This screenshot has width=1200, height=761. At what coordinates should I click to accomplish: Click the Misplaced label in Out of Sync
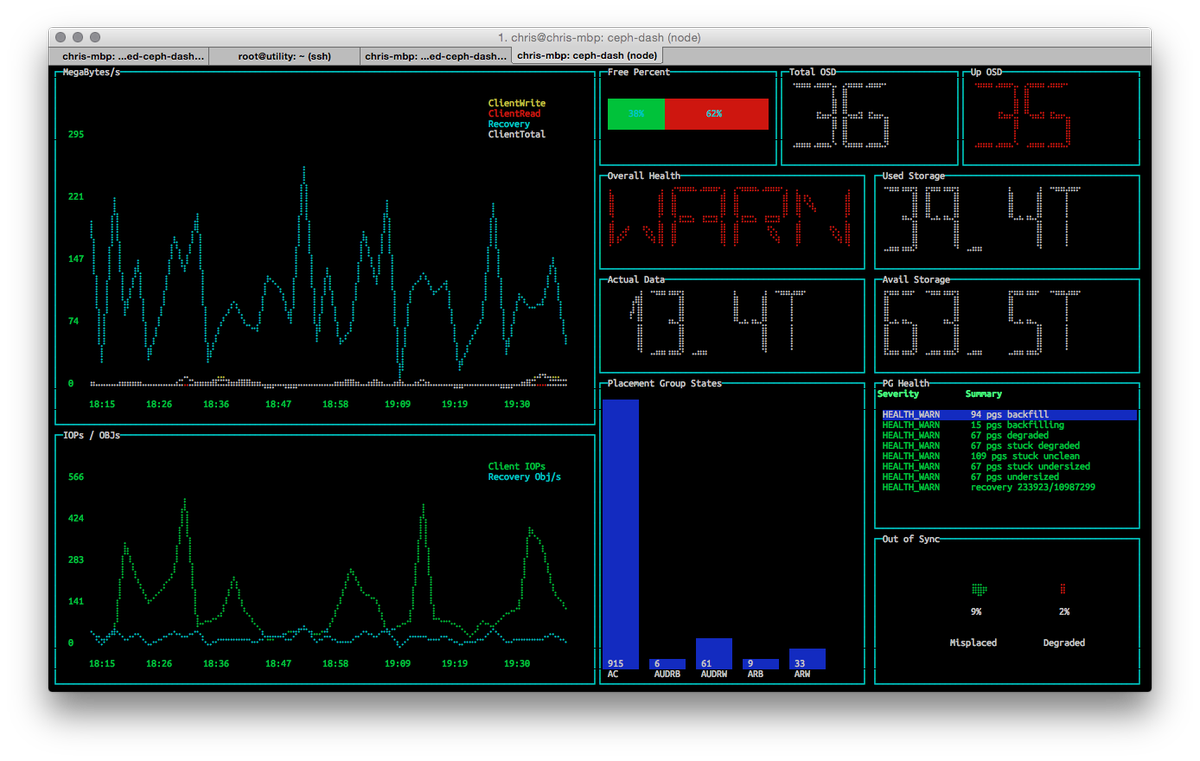coord(973,643)
